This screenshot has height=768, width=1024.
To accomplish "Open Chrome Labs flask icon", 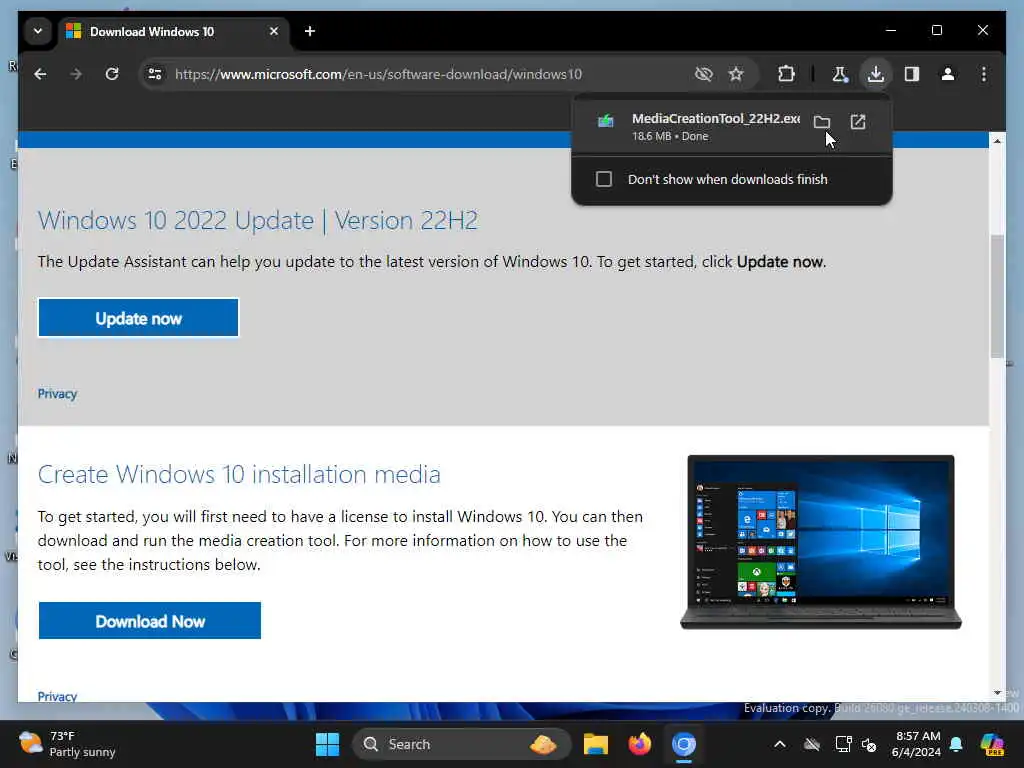I will coord(840,74).
